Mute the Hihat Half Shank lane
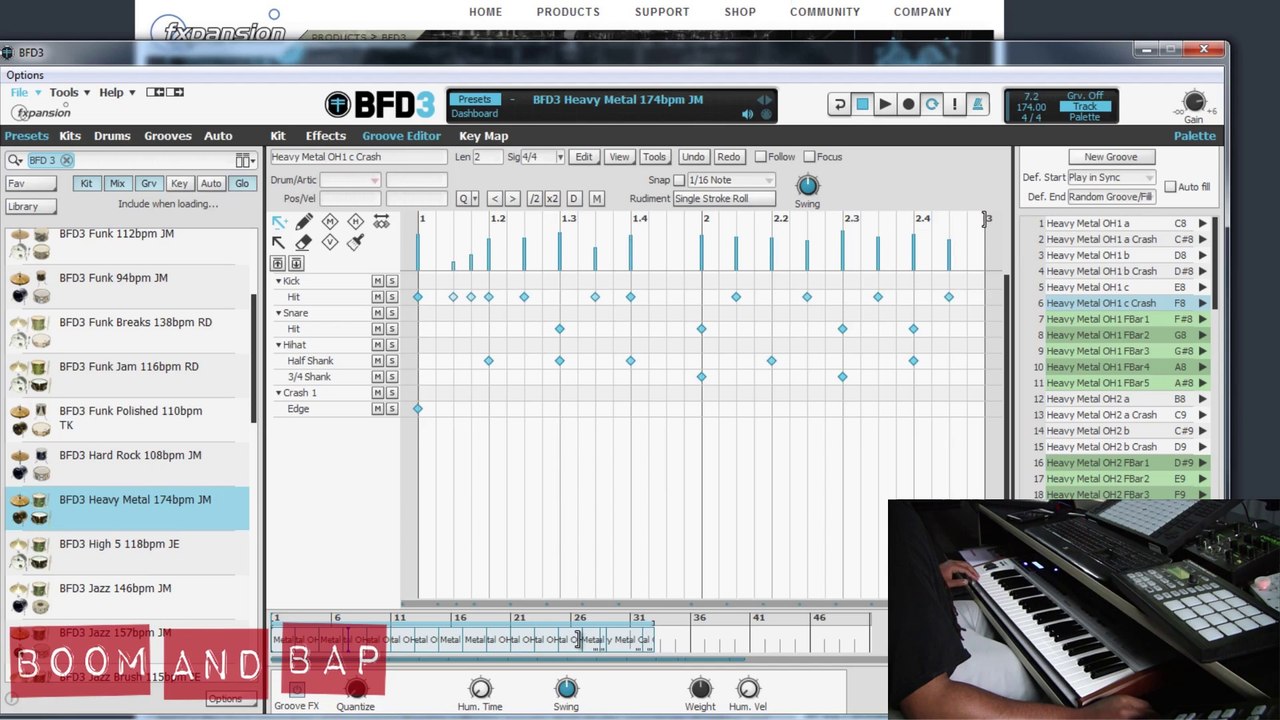This screenshot has width=1280, height=720. pyautogui.click(x=377, y=361)
